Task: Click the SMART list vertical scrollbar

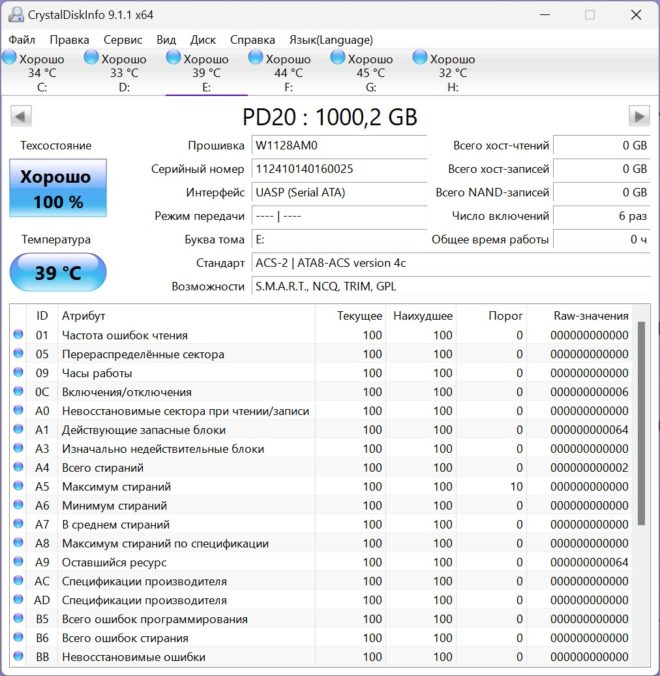Action: click(x=641, y=423)
